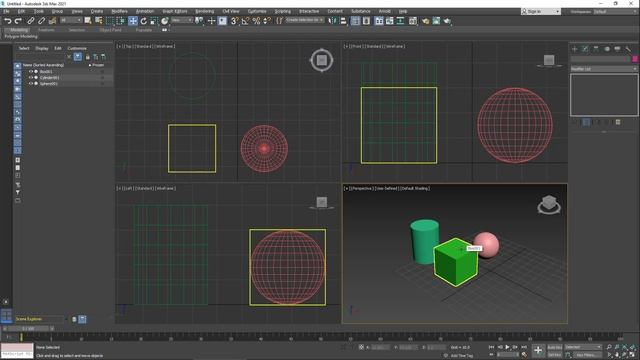Open the reference coordinate system dropdown

point(182,20)
